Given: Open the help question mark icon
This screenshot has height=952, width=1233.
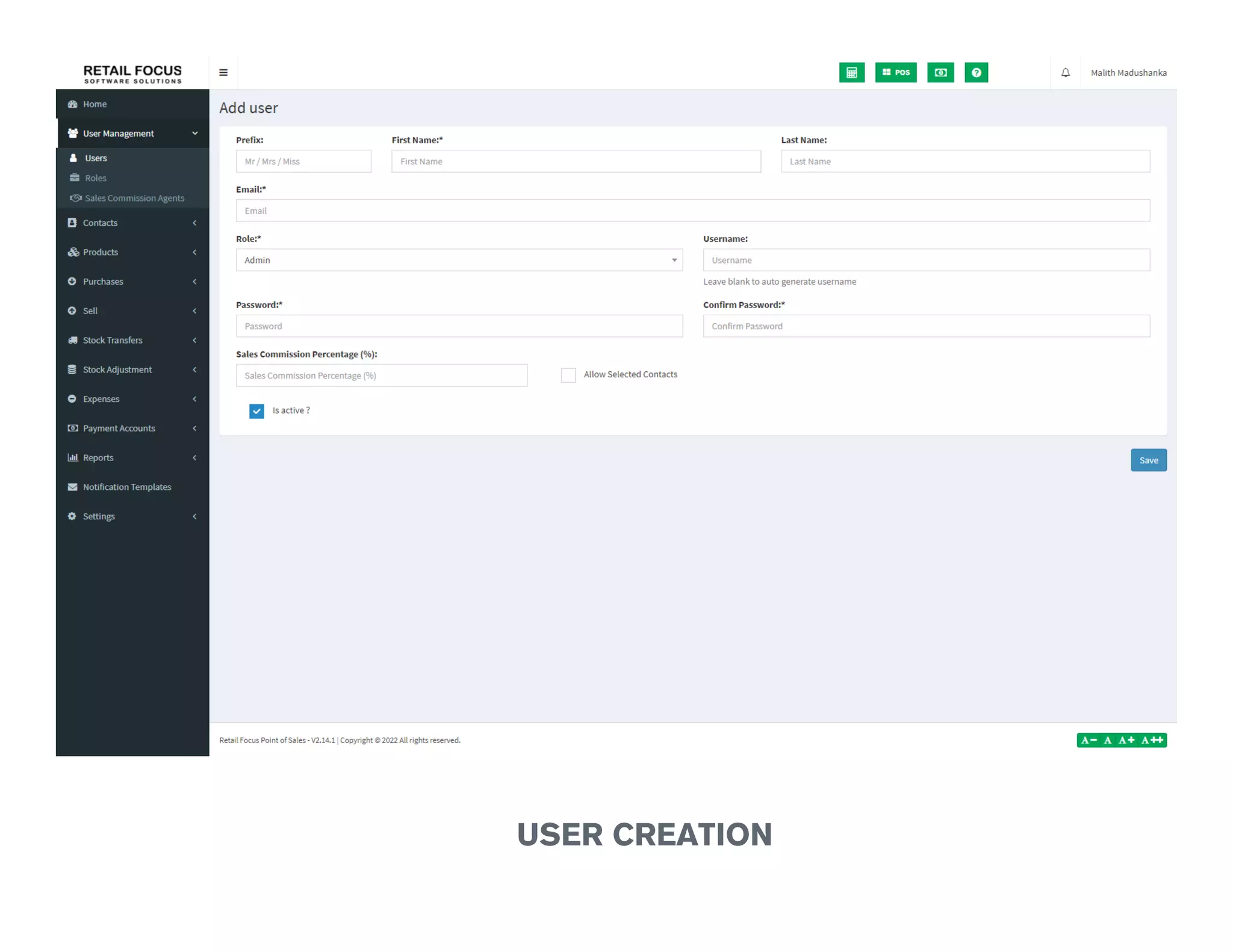Looking at the screenshot, I should [x=976, y=73].
